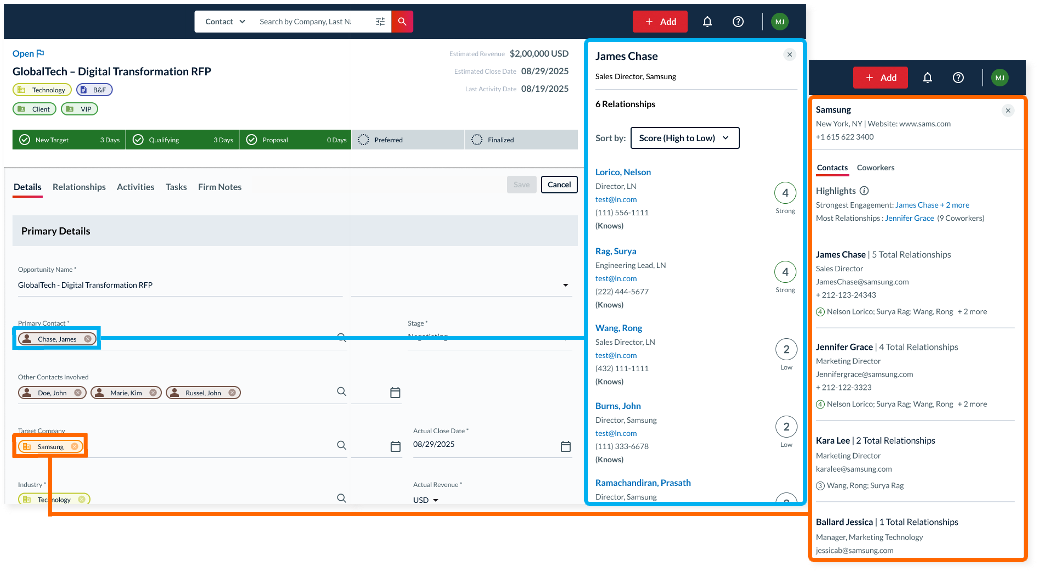Open the Actual Close Date calendar picker
Screen dimensions: 1040x574
(x=566, y=447)
